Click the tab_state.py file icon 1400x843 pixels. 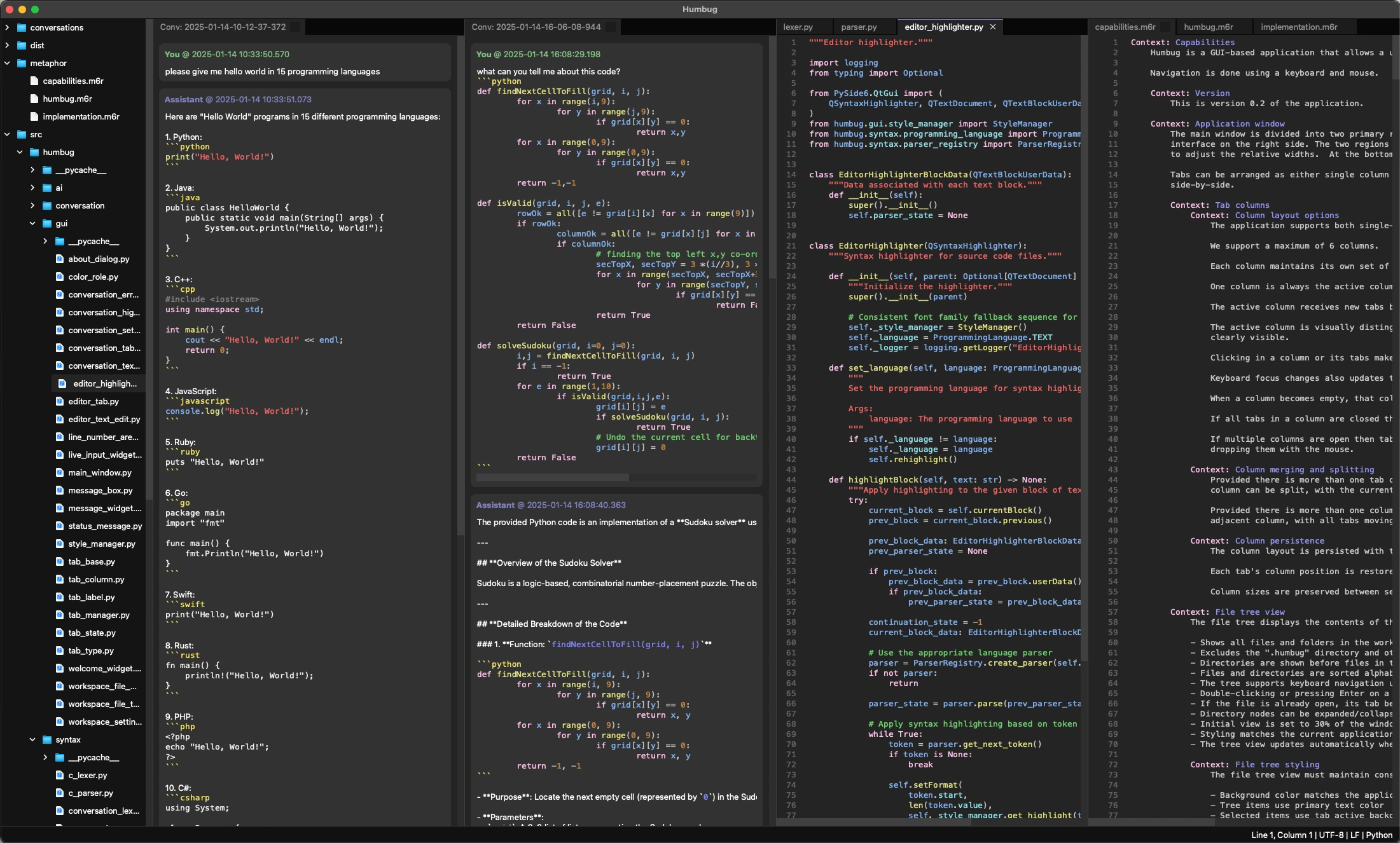tap(60, 633)
